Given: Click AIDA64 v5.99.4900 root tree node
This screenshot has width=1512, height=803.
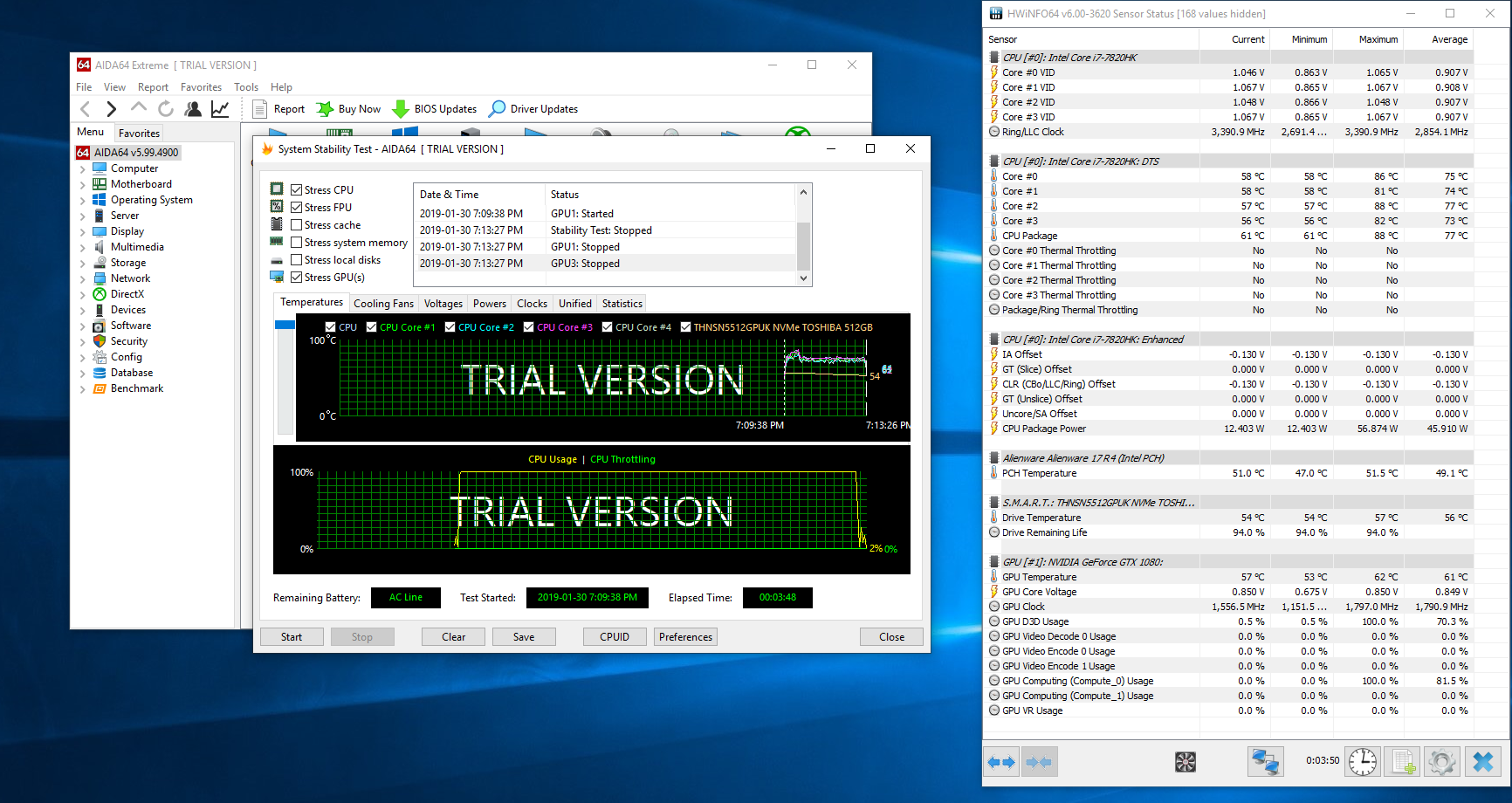Looking at the screenshot, I should (x=128, y=153).
